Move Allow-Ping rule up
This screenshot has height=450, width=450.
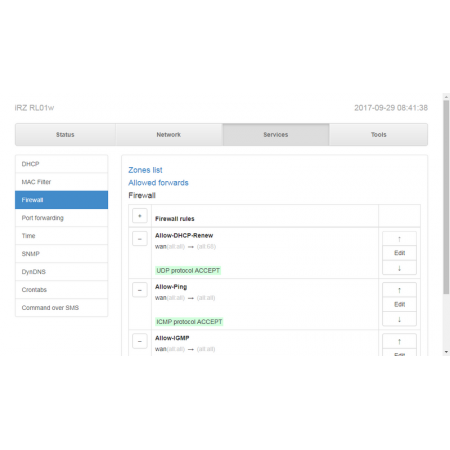(x=399, y=290)
